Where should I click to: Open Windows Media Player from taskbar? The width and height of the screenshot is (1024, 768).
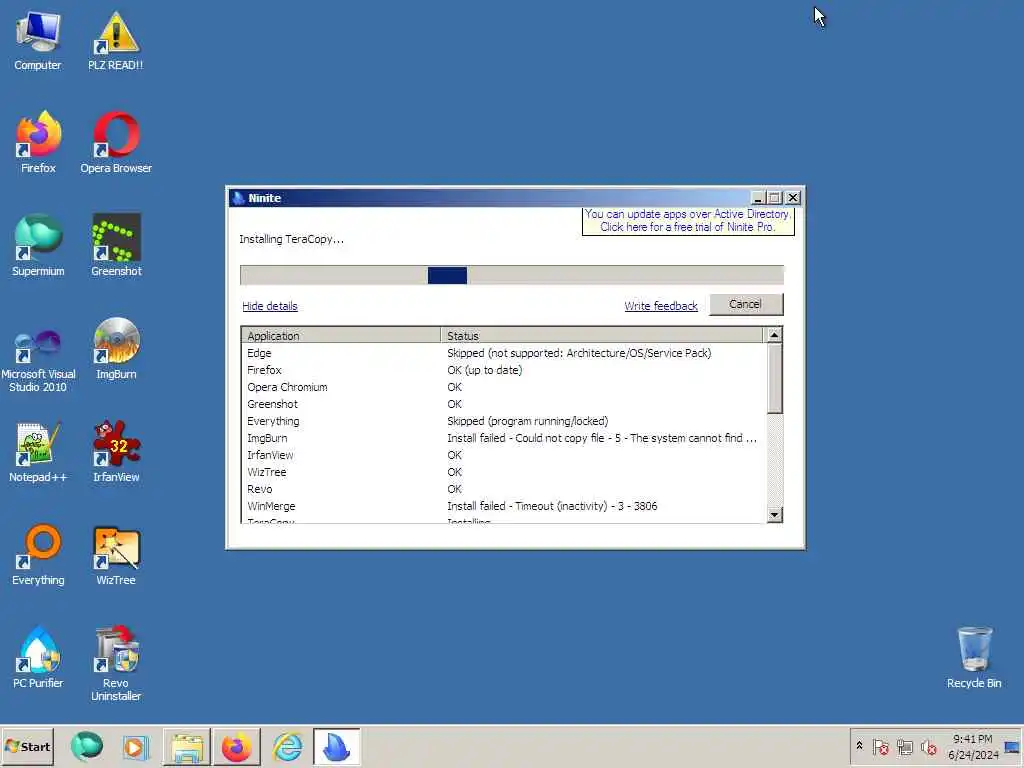[x=136, y=746]
